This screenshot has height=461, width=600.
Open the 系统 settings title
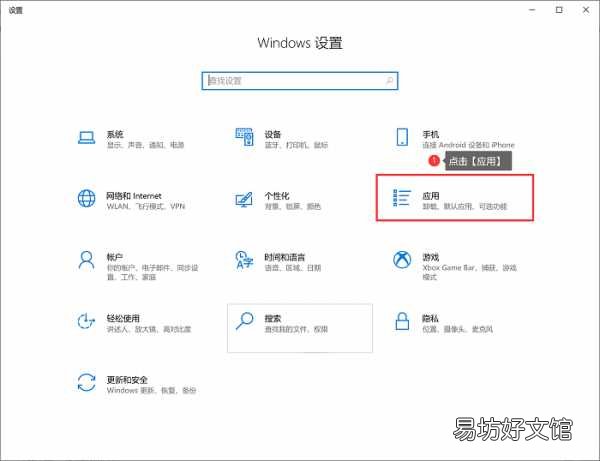click(115, 134)
